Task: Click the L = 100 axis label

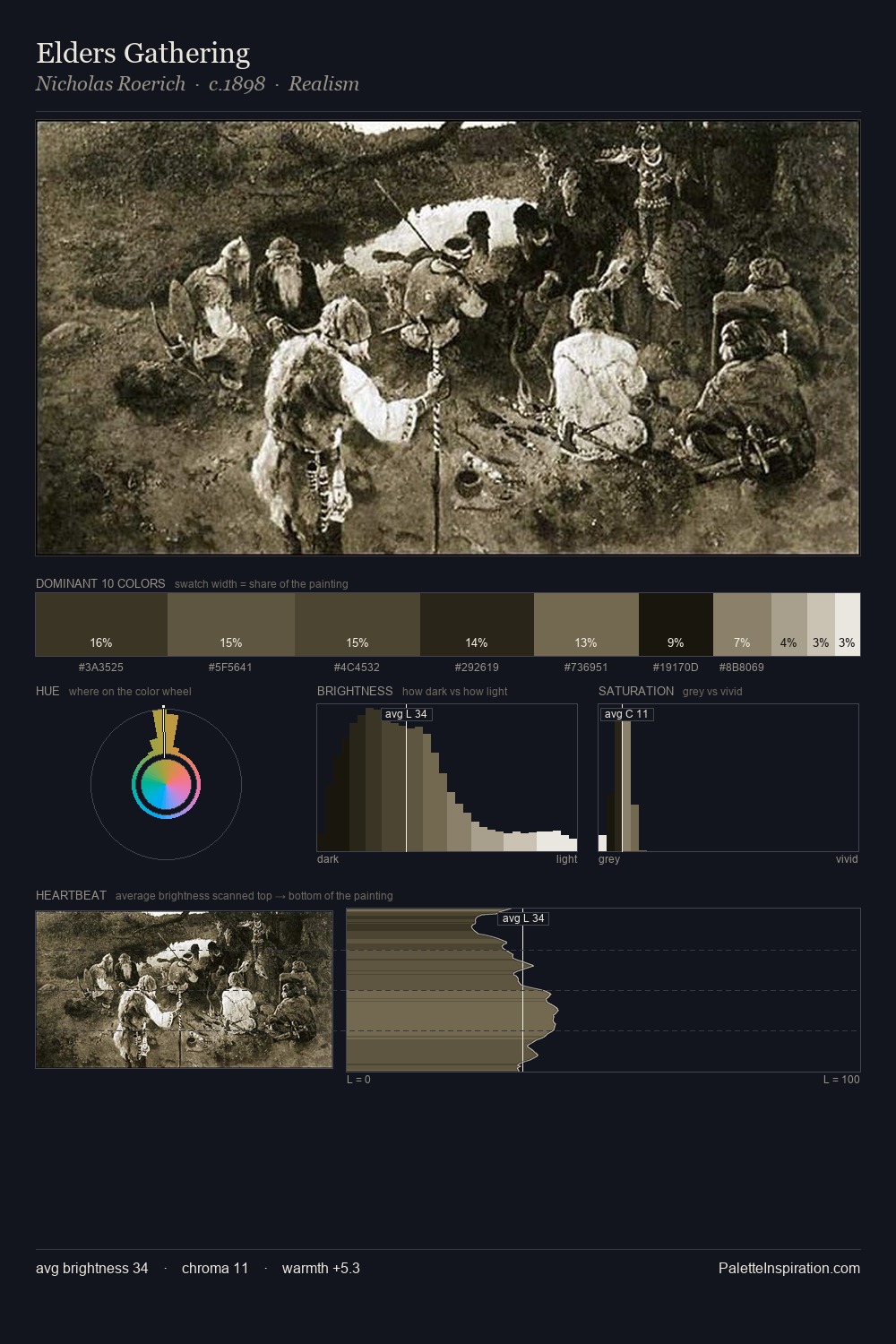Action: click(x=841, y=1080)
